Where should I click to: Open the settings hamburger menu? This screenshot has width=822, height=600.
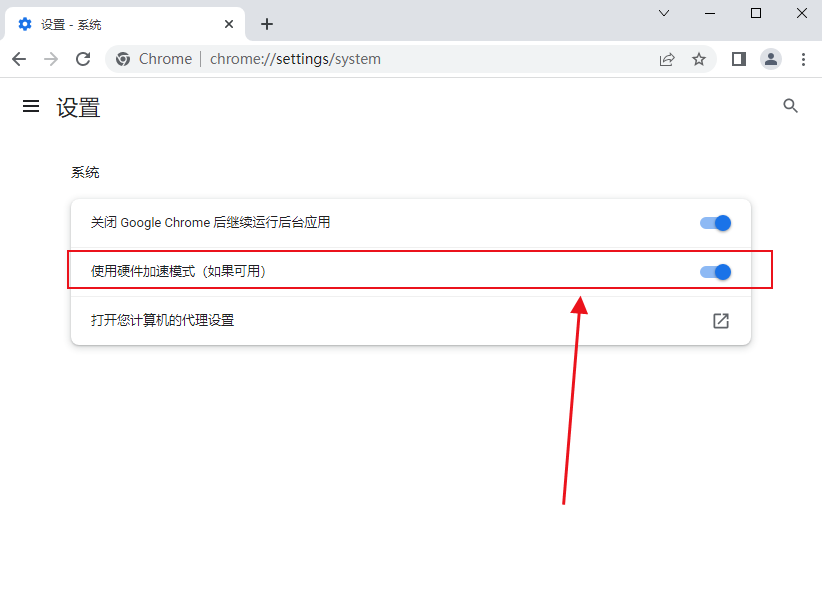(x=31, y=106)
